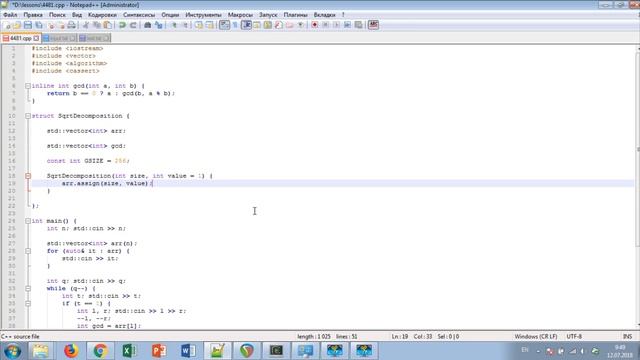Toggle synchronized vertical scrolling
Screen dimensions: 640x360
[199, 25]
